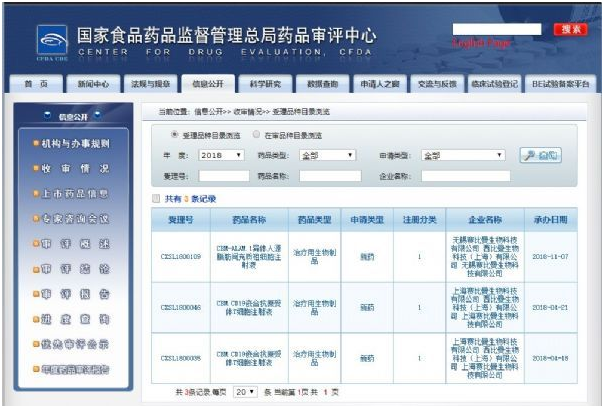Click the blue orb left of 信息公开 header
This screenshot has width=604, height=408.
point(47,114)
